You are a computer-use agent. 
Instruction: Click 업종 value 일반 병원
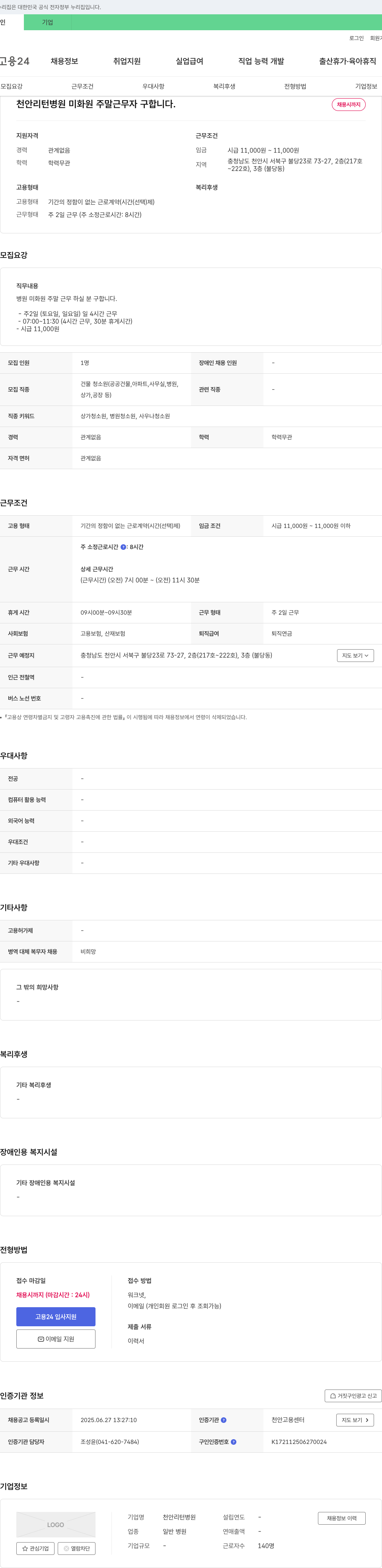[175, 1531]
